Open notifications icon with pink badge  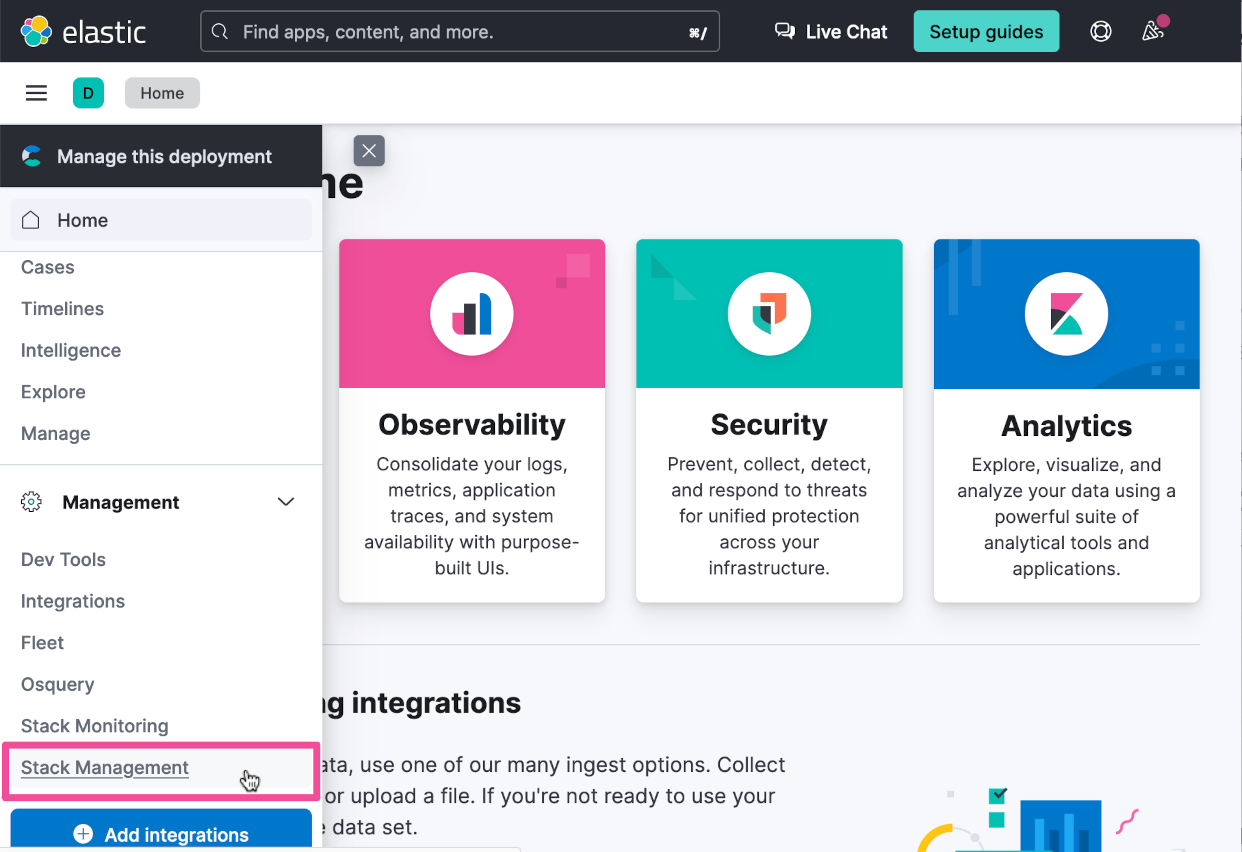(x=1152, y=31)
